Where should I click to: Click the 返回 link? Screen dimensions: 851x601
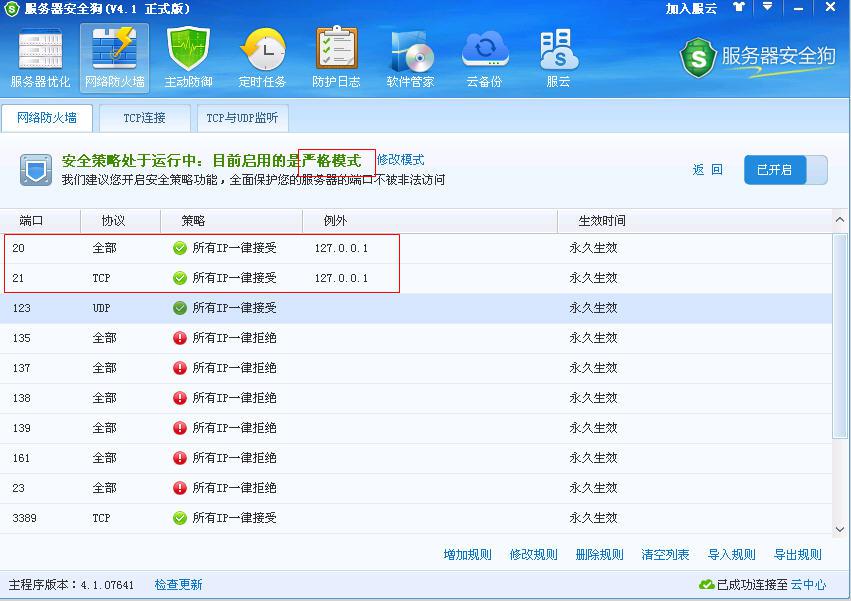coord(707,170)
